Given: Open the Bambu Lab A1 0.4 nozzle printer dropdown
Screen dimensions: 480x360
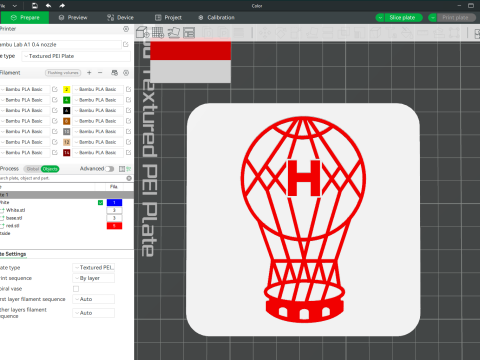Looking at the screenshot, I should (x=60, y=44).
